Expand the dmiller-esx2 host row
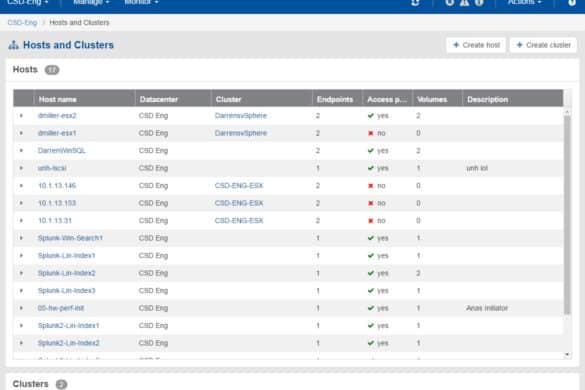 [x=21, y=116]
